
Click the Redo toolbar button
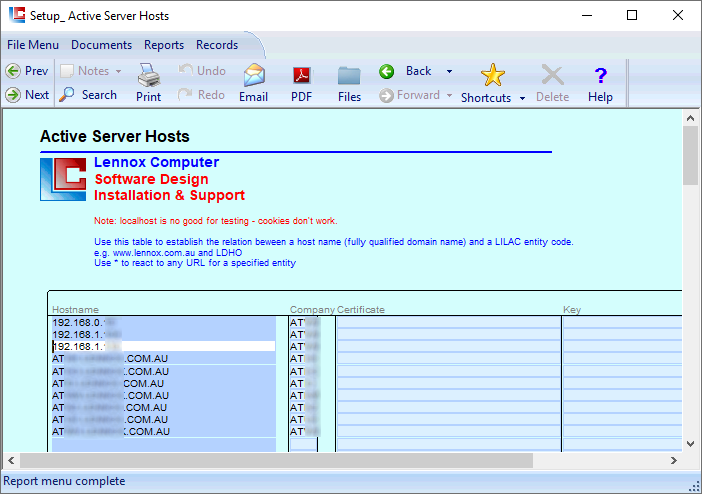[201, 95]
